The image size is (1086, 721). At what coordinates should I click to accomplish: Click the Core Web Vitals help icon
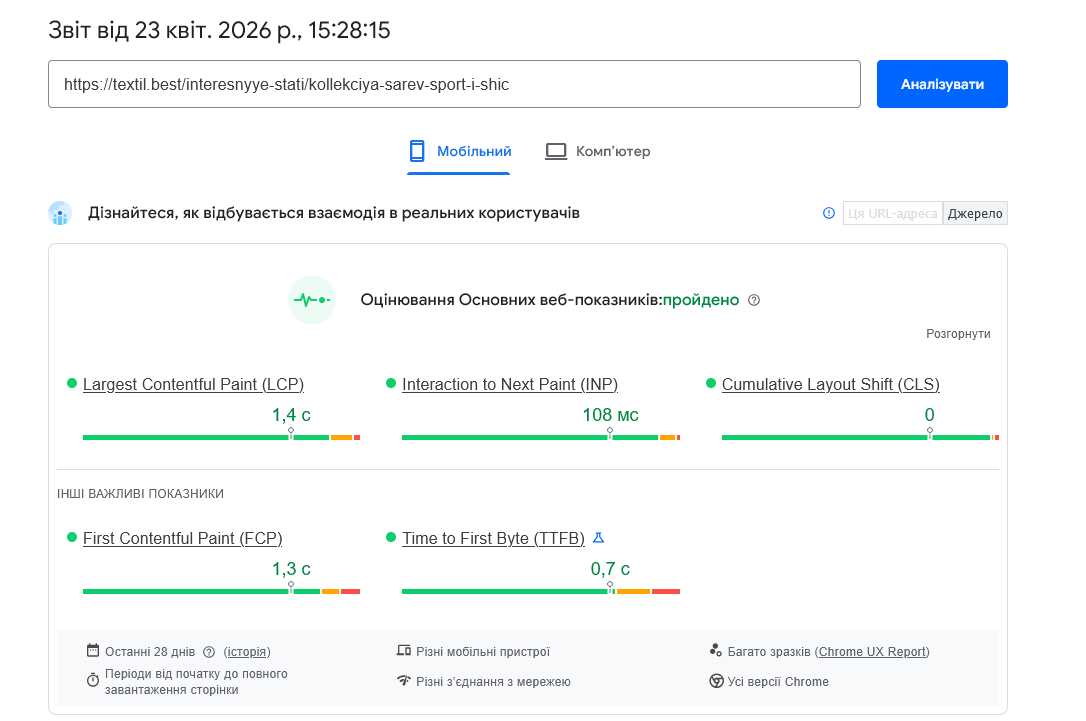tap(754, 300)
